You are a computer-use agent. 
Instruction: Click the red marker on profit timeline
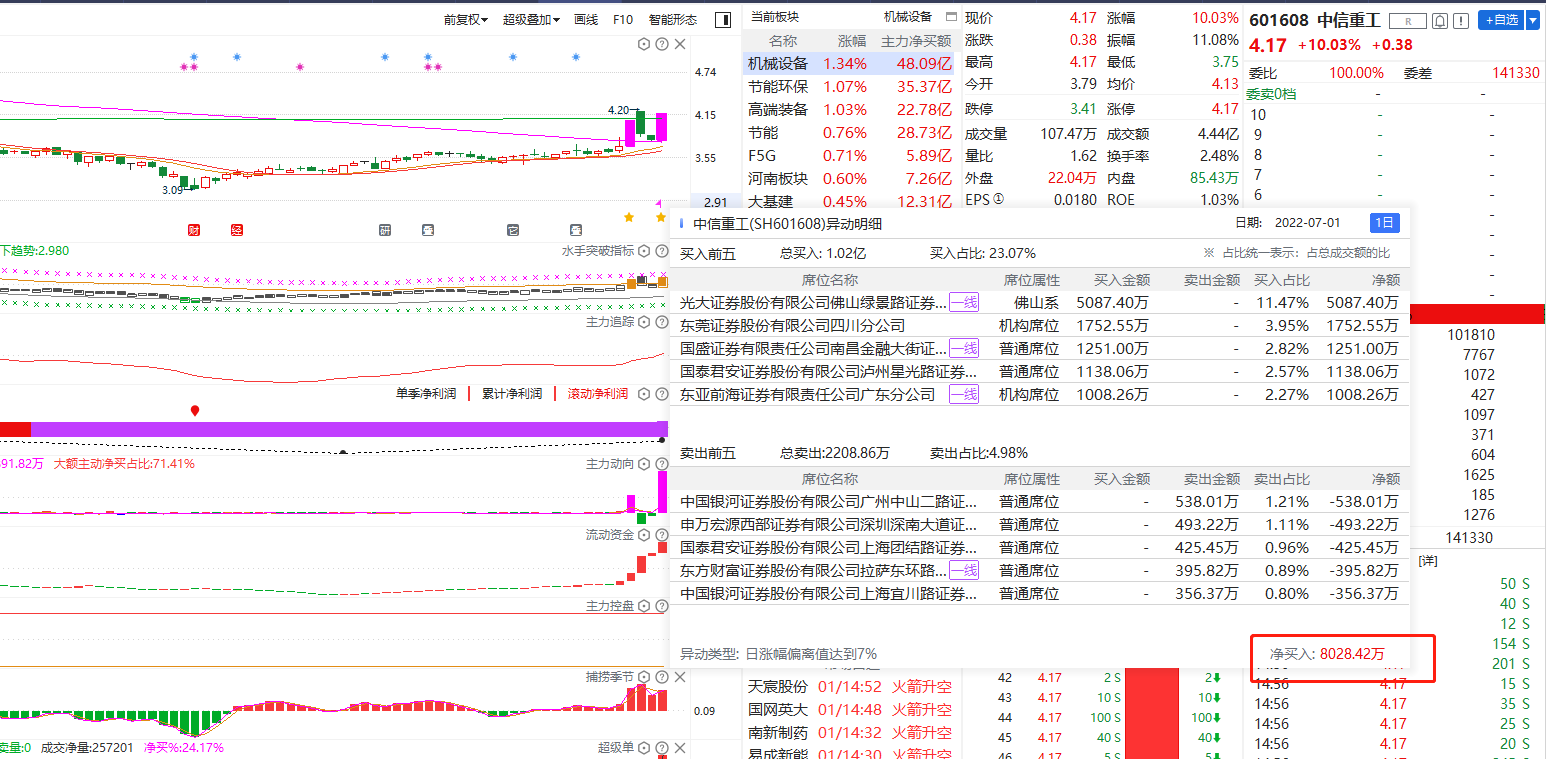195,410
